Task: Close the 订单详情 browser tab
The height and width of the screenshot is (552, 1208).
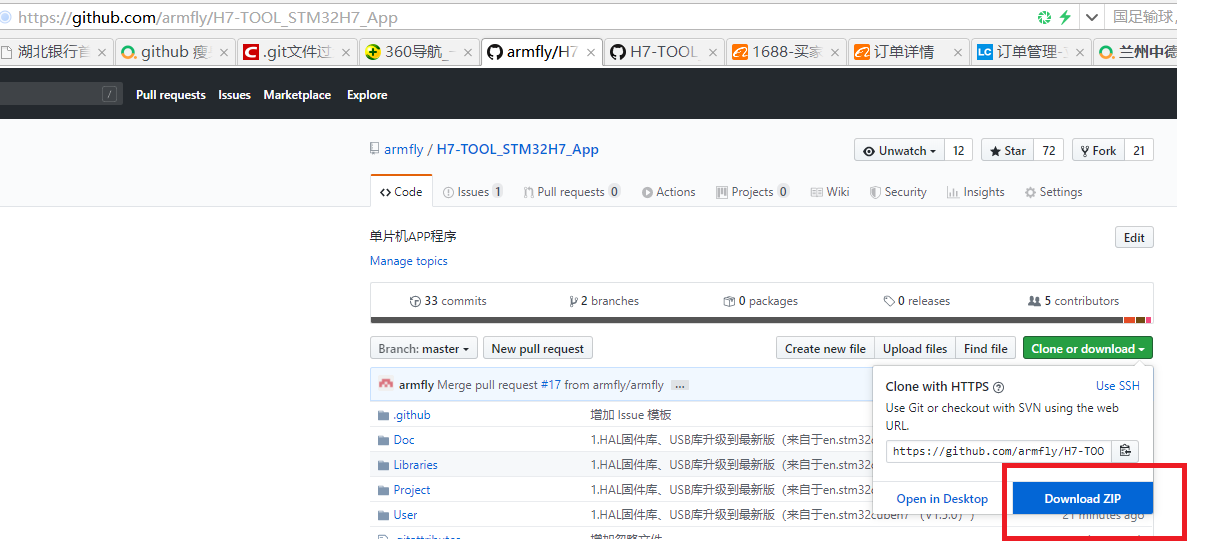Action: tap(958, 52)
